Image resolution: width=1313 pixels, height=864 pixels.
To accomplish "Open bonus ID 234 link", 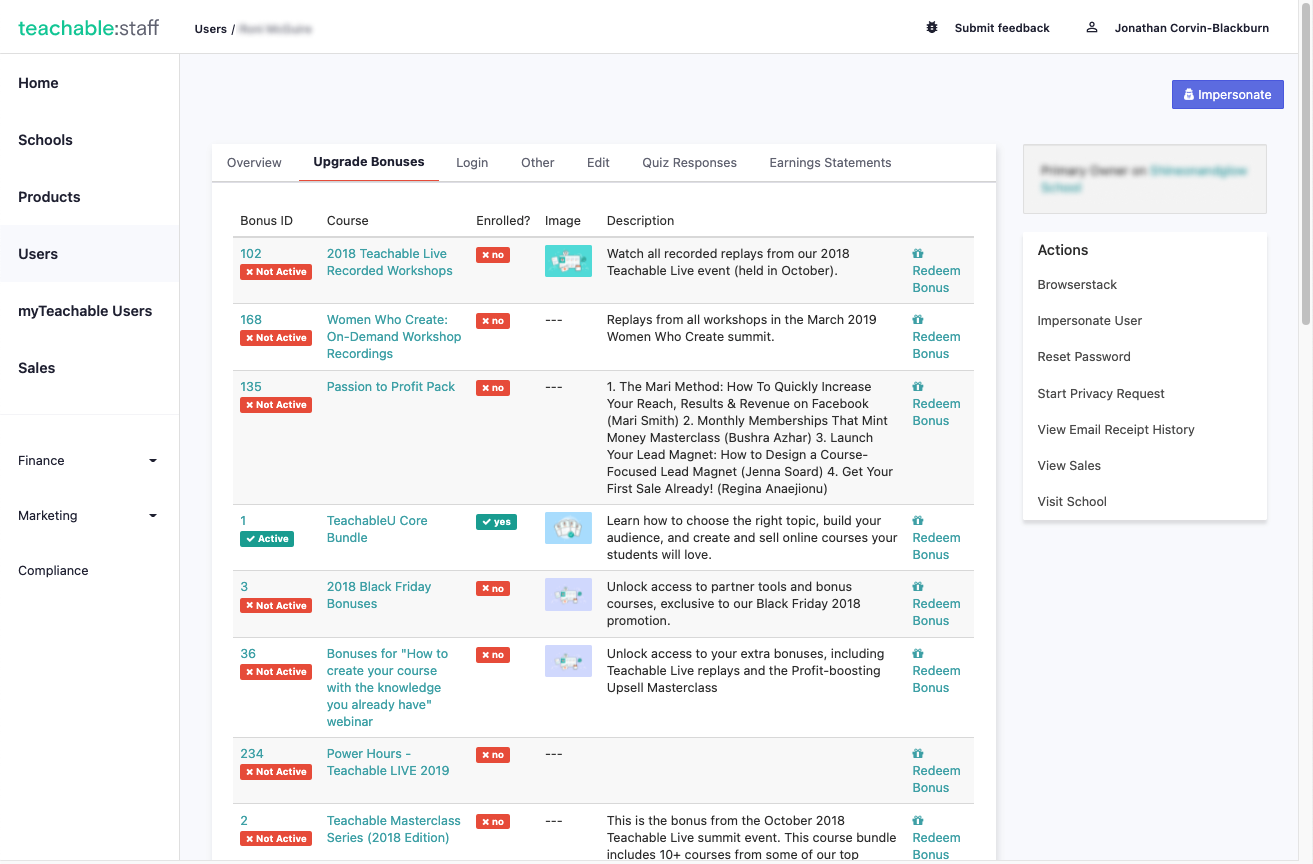I will [x=252, y=754].
